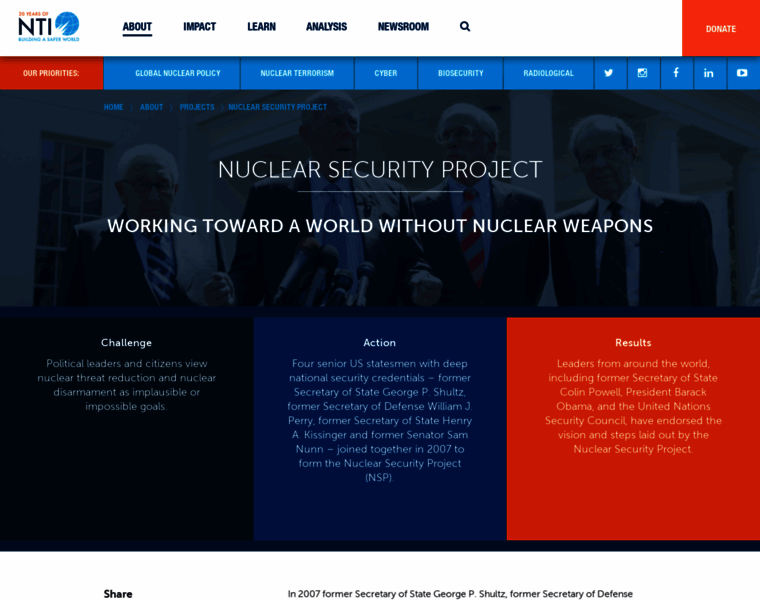Click the 'Our Priorities:' label
The width and height of the screenshot is (760, 600).
pyautogui.click(x=51, y=73)
